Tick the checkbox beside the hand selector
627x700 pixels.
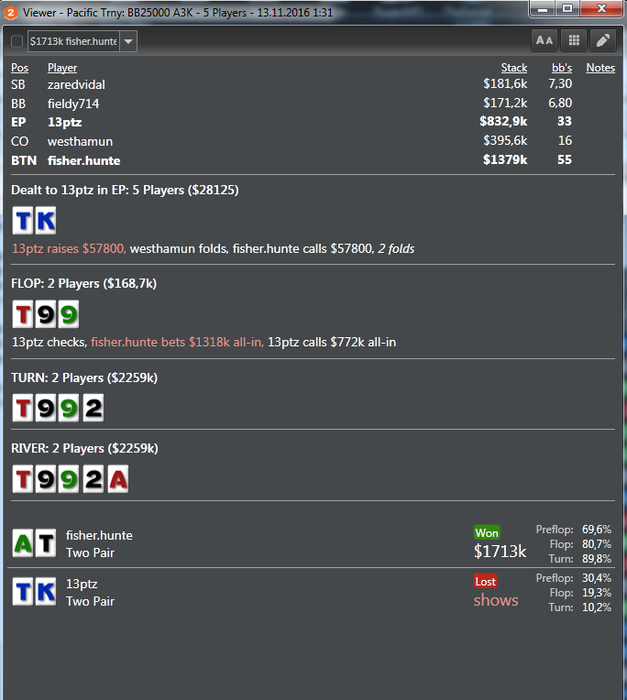(17, 42)
